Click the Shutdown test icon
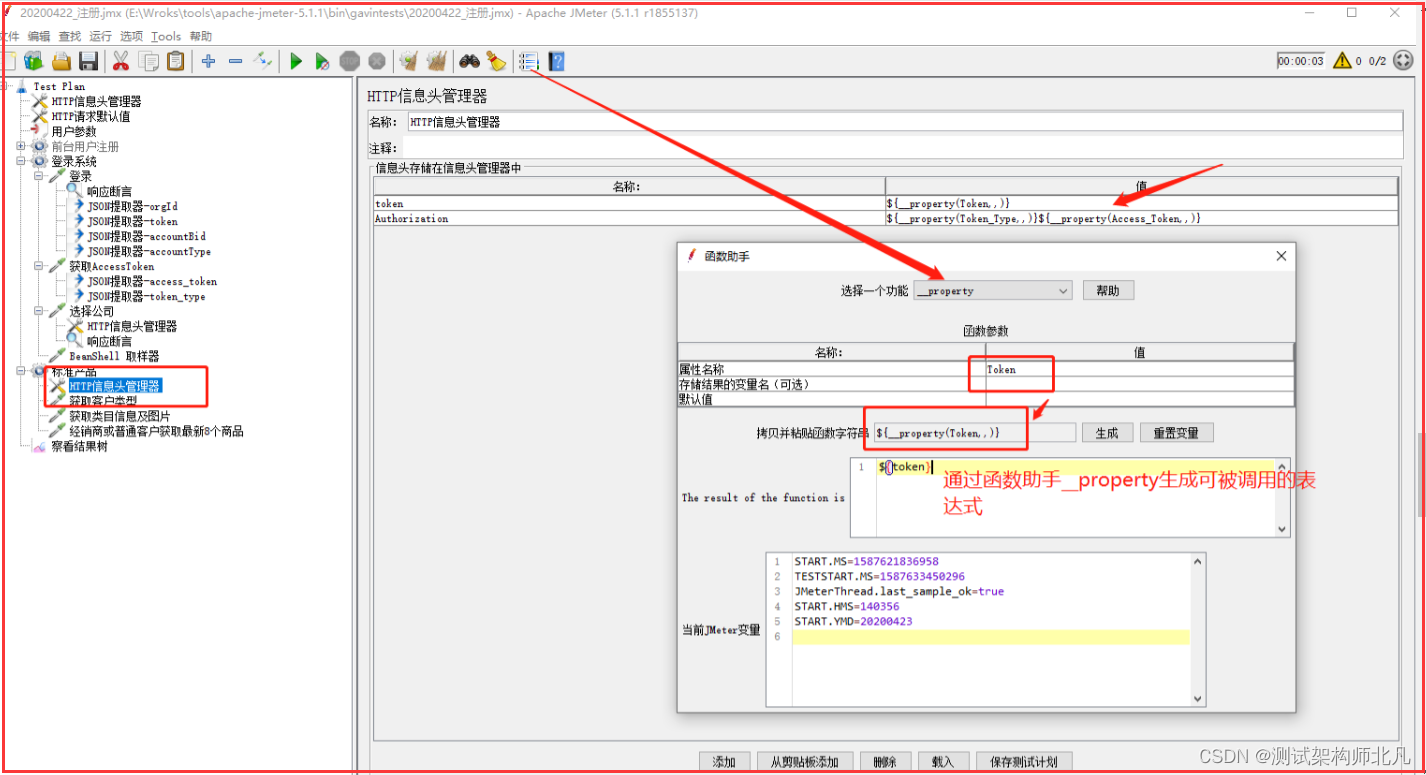Screen dimensions: 1426x775 [x=376, y=61]
